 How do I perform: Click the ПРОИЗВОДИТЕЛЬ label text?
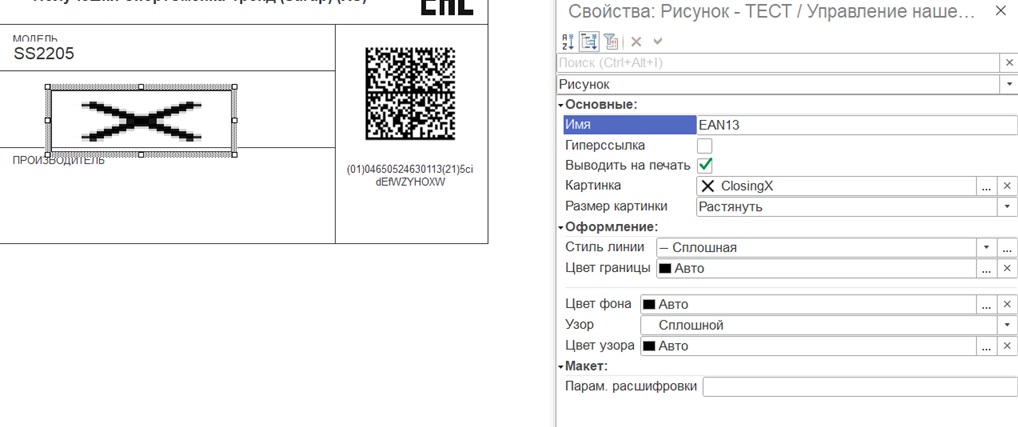58,161
